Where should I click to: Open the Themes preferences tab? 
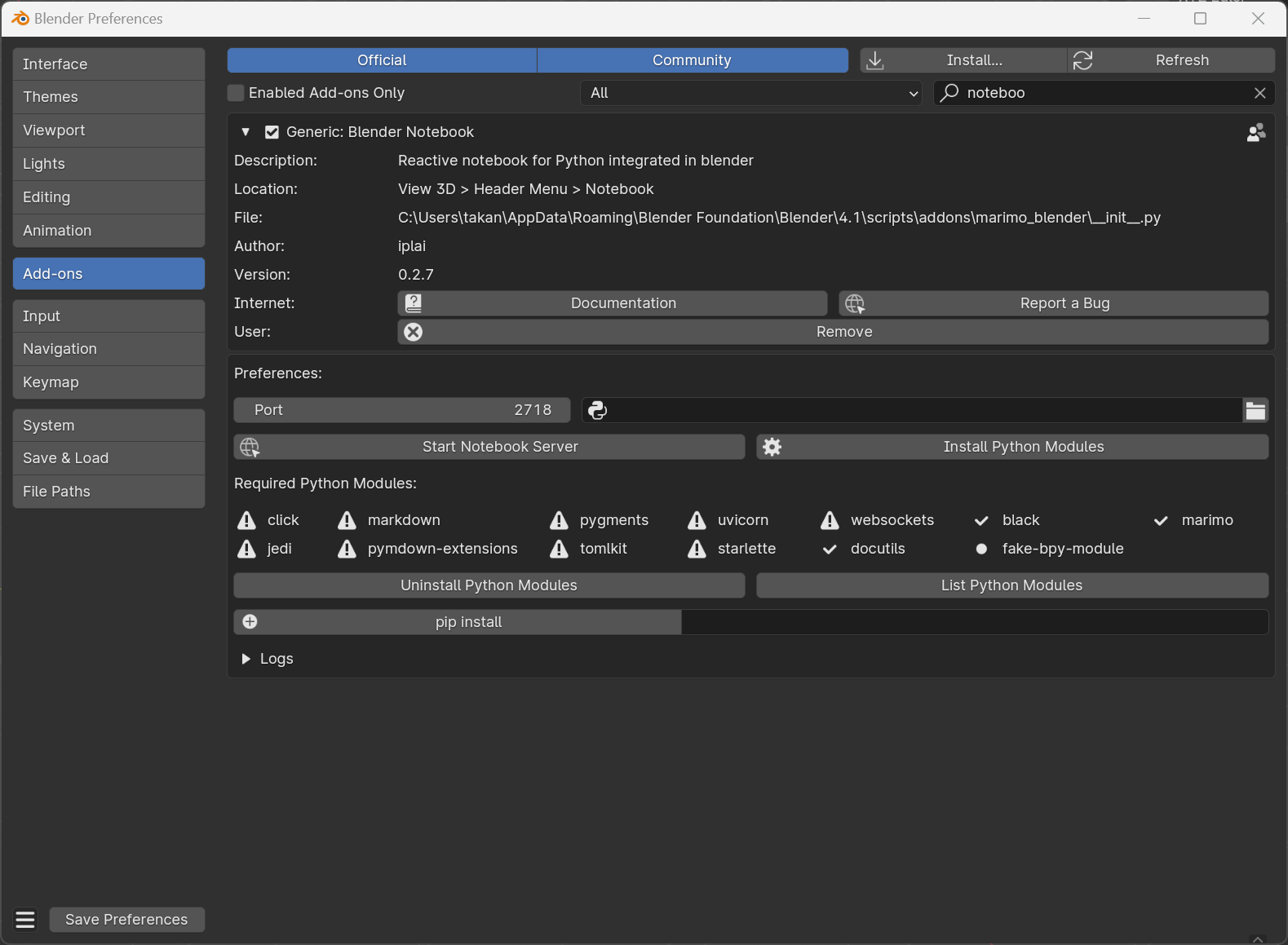point(108,97)
